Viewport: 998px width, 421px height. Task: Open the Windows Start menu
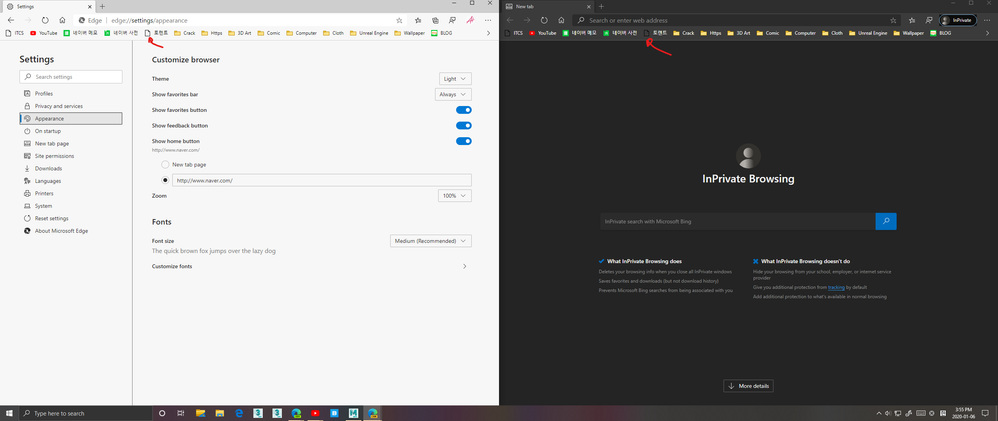pyautogui.click(x=9, y=413)
